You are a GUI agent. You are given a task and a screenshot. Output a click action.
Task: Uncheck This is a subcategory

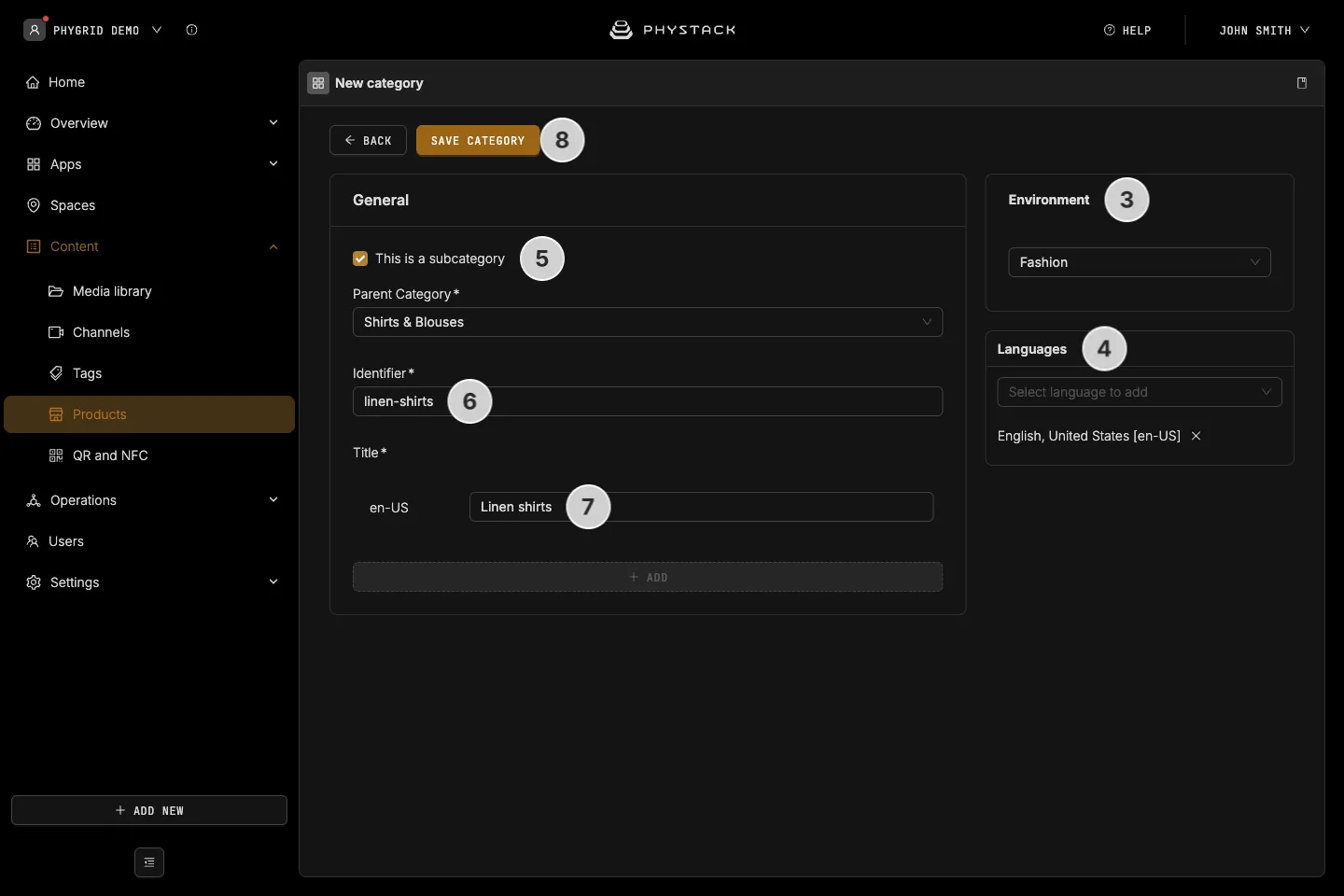(360, 259)
